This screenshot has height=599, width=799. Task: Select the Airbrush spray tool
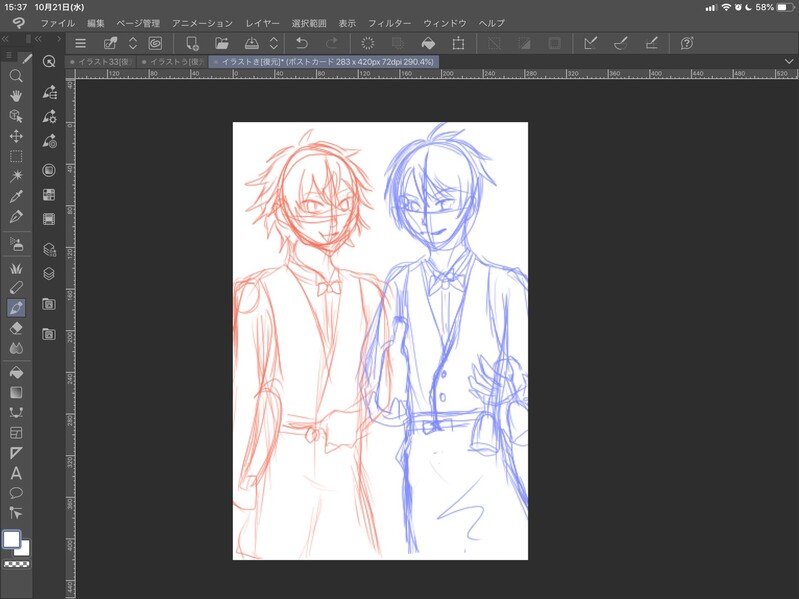pyautogui.click(x=16, y=245)
